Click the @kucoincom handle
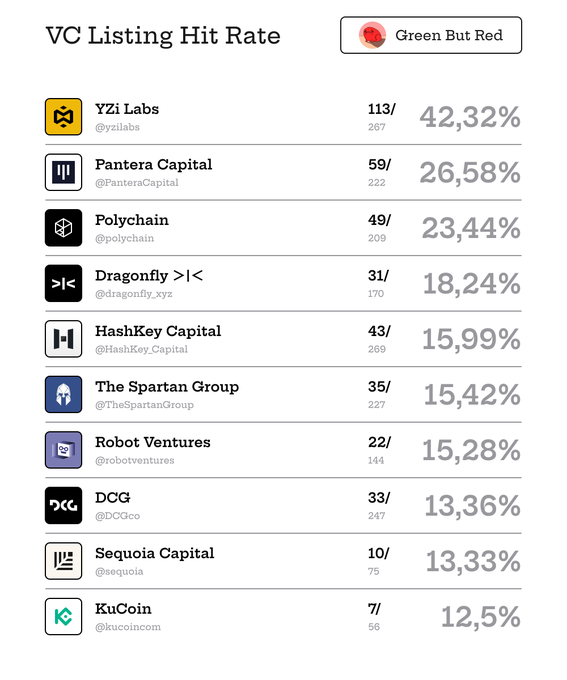The width and height of the screenshot is (567, 680). point(128,627)
